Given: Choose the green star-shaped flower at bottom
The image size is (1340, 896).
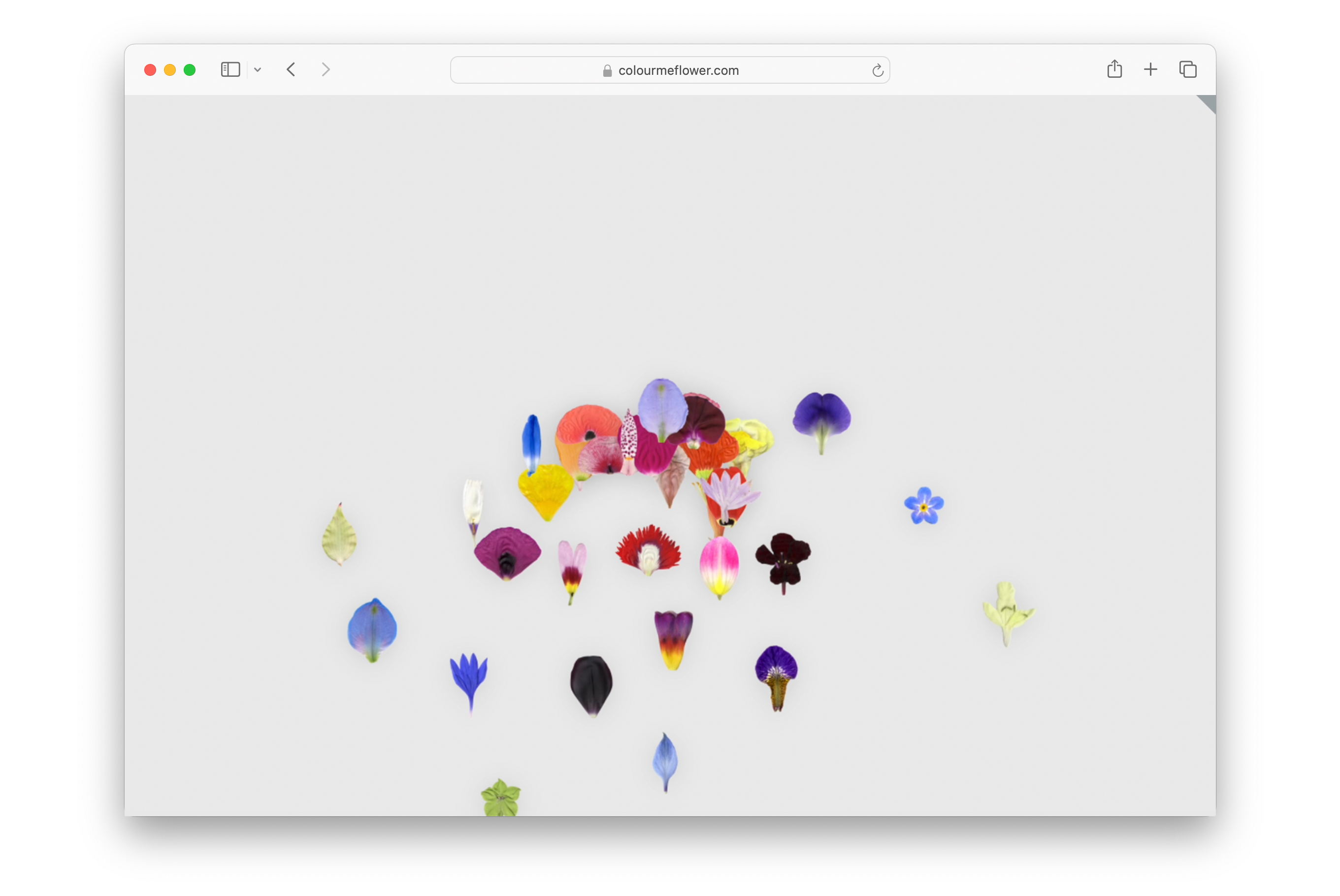Looking at the screenshot, I should [x=501, y=797].
